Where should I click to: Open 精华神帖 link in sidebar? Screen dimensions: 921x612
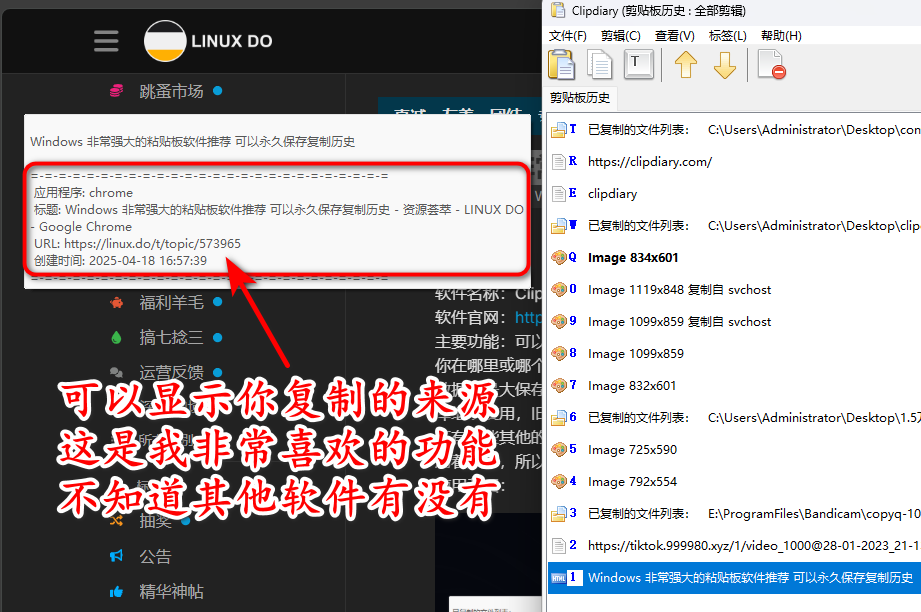pos(171,591)
